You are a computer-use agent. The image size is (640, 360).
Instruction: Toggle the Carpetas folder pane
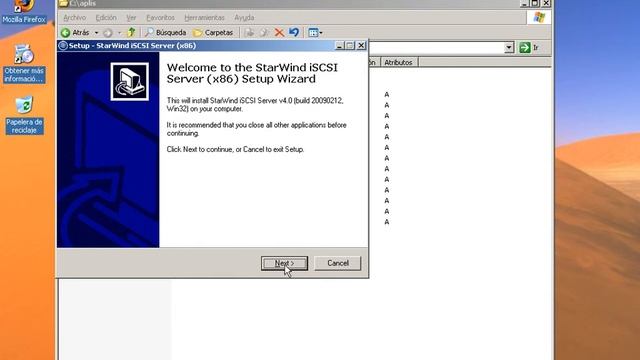pos(213,33)
